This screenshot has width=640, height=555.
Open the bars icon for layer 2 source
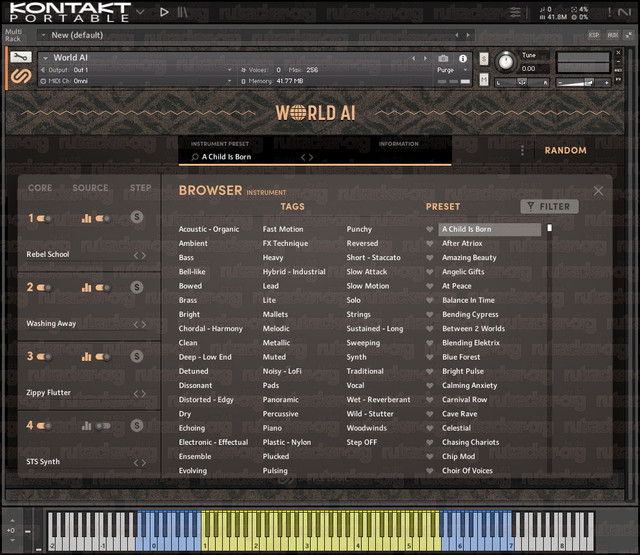tap(87, 288)
